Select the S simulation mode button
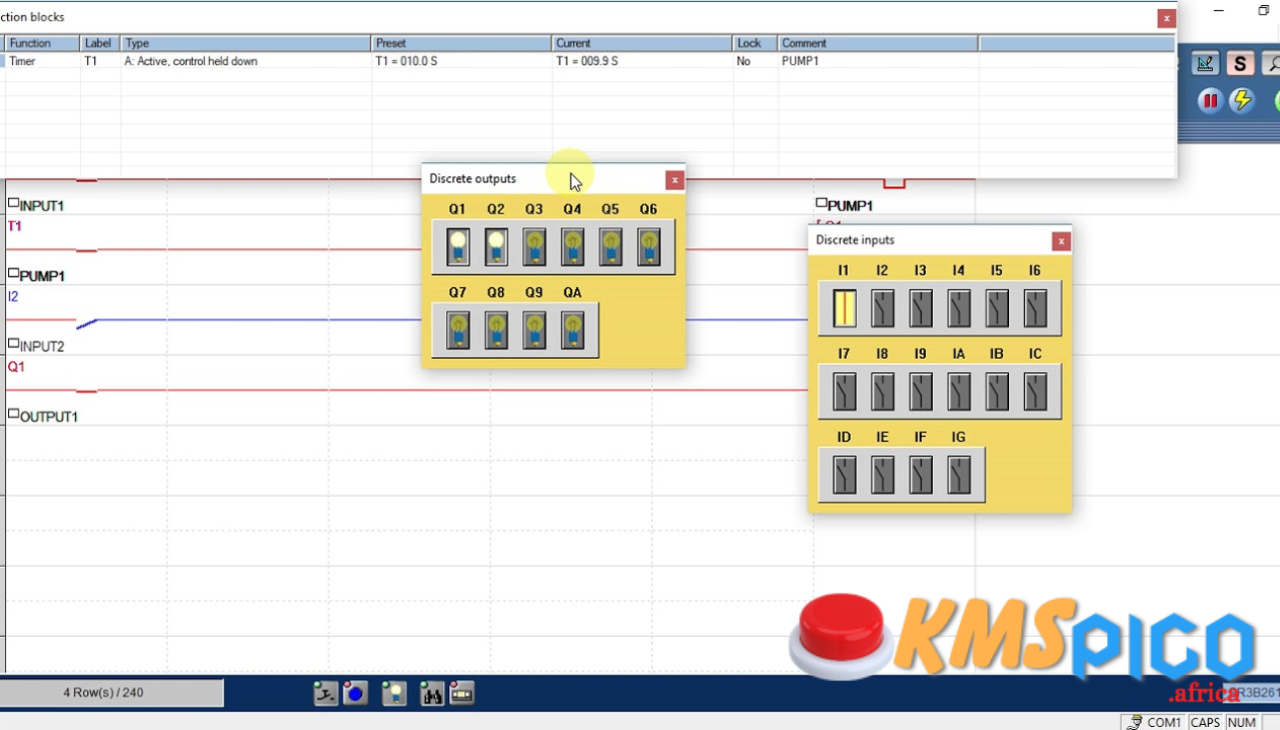Image resolution: width=1280 pixels, height=730 pixels. tap(1240, 64)
